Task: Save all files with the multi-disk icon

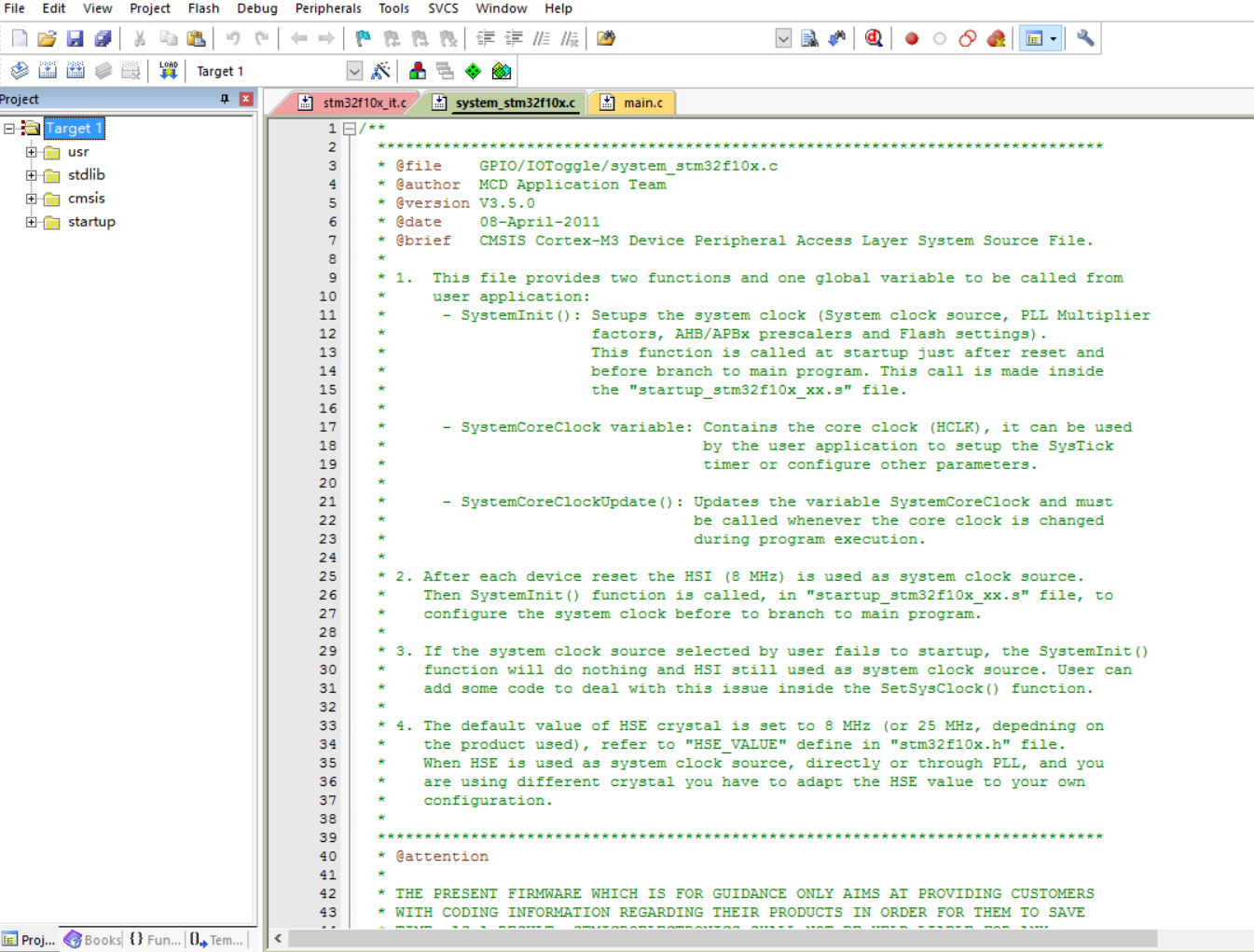Action: [103, 38]
